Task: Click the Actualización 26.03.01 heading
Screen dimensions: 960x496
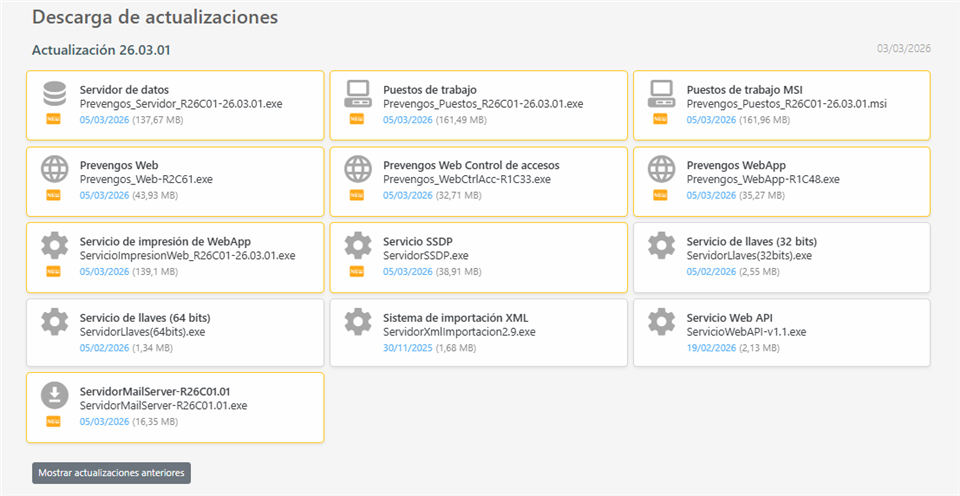Action: 93,50
